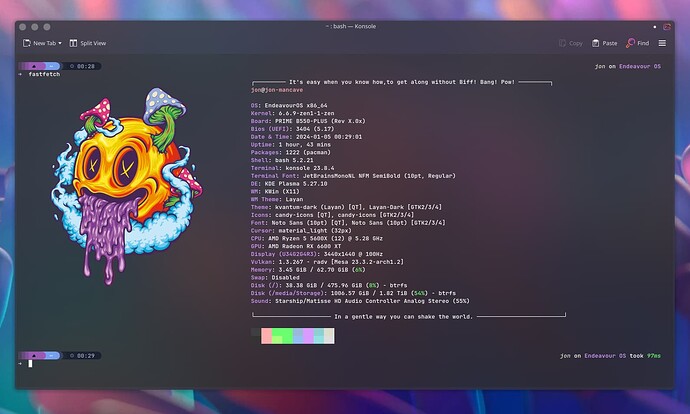
Task: Click the red window control at title bar right
Action: (x=667, y=27)
